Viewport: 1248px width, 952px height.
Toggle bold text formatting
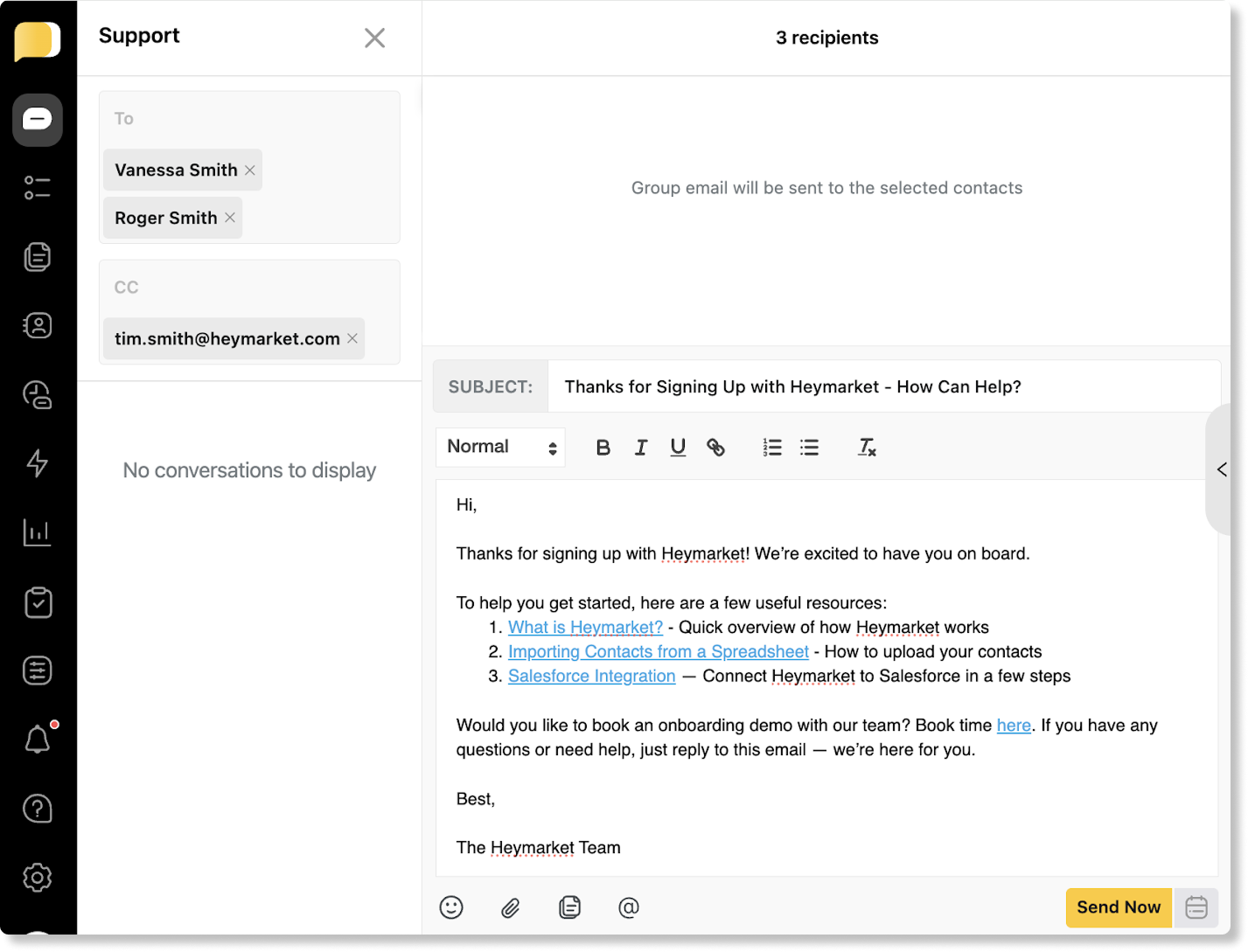[603, 448]
